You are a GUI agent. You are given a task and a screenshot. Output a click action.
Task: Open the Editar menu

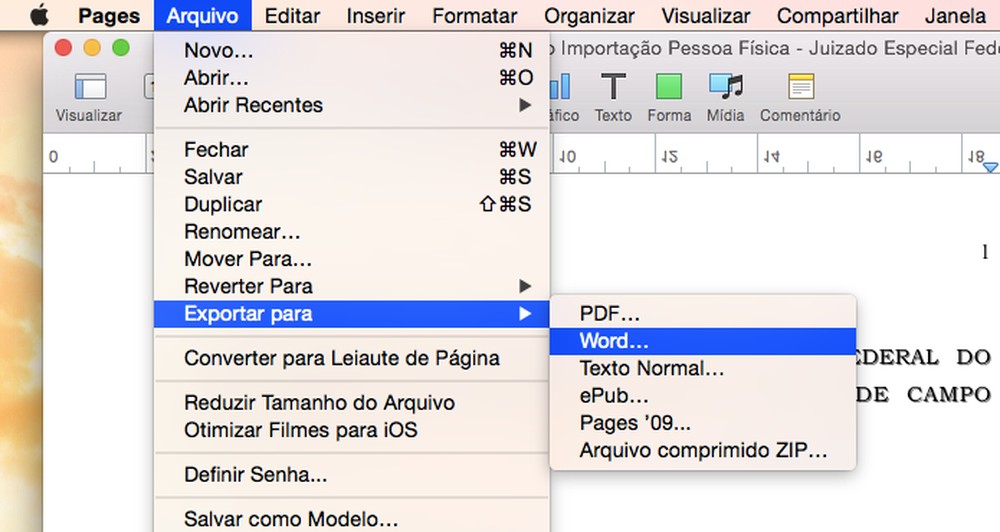tap(292, 15)
